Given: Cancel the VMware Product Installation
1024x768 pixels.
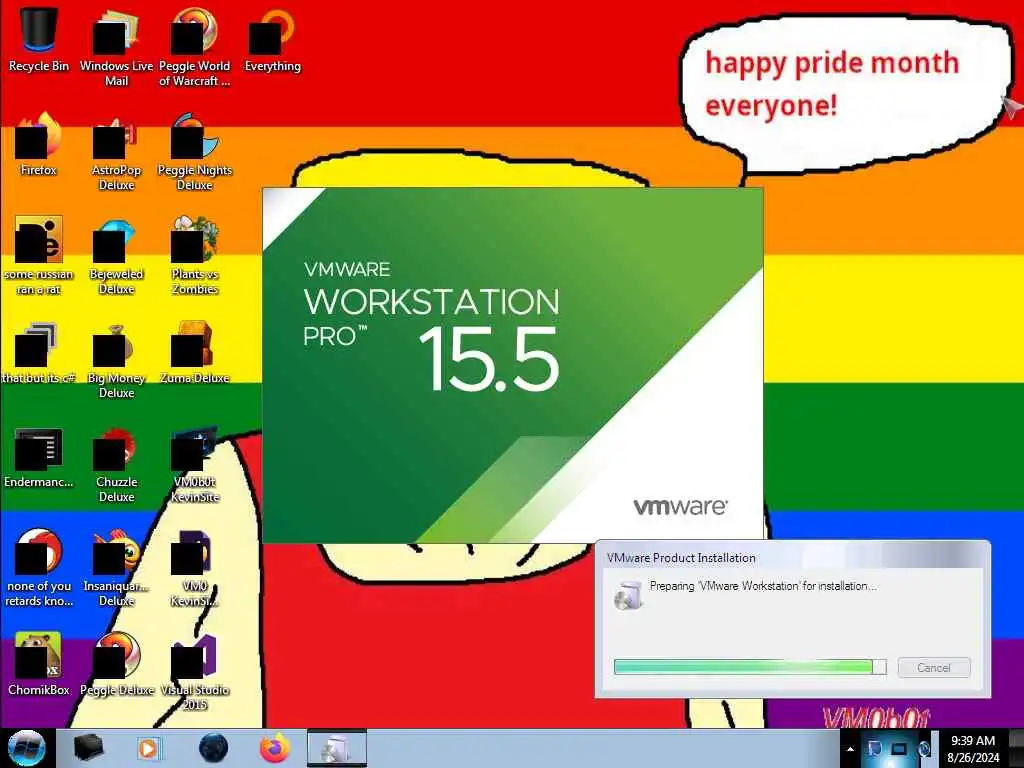Looking at the screenshot, I should 934,667.
